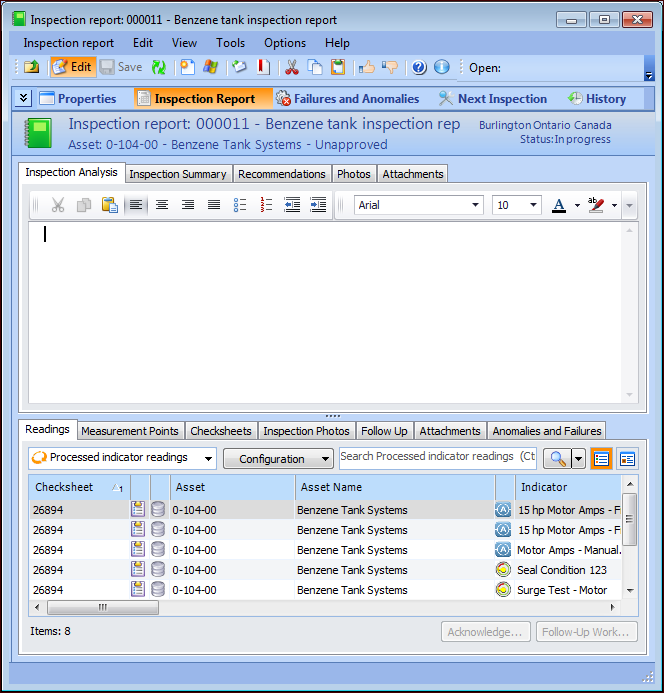Select the Recommendations tab

click(282, 174)
